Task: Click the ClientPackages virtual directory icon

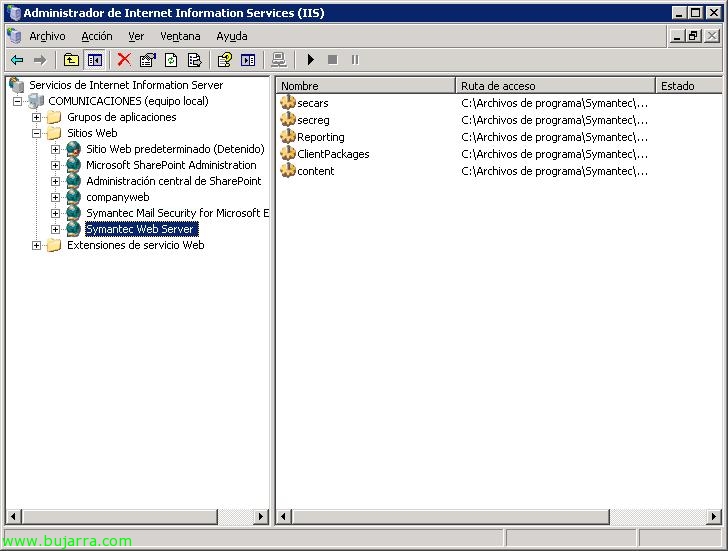Action: click(288, 154)
